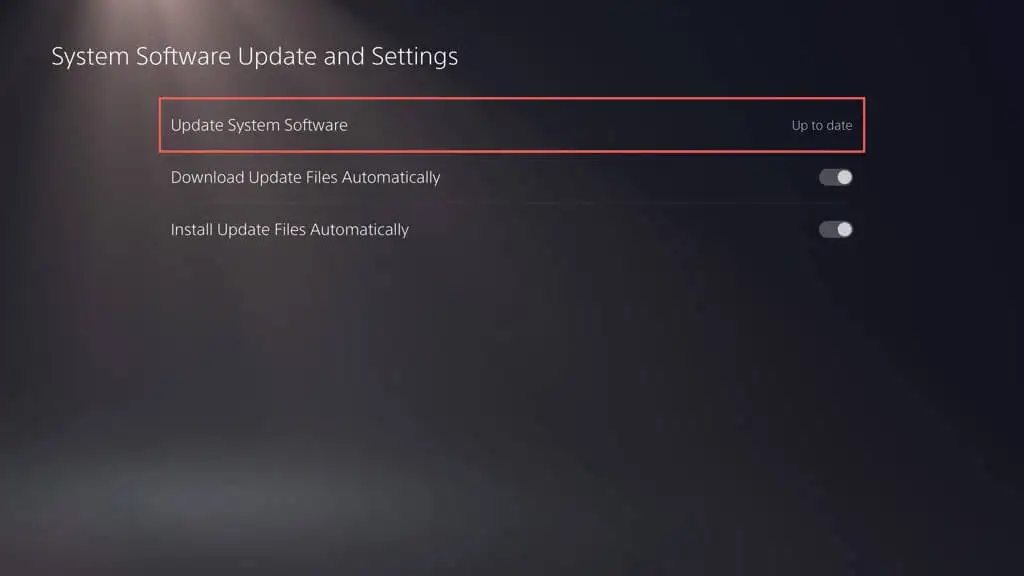Click the 'Update System Software' label text
Image resolution: width=1024 pixels, height=576 pixels.
(x=259, y=125)
